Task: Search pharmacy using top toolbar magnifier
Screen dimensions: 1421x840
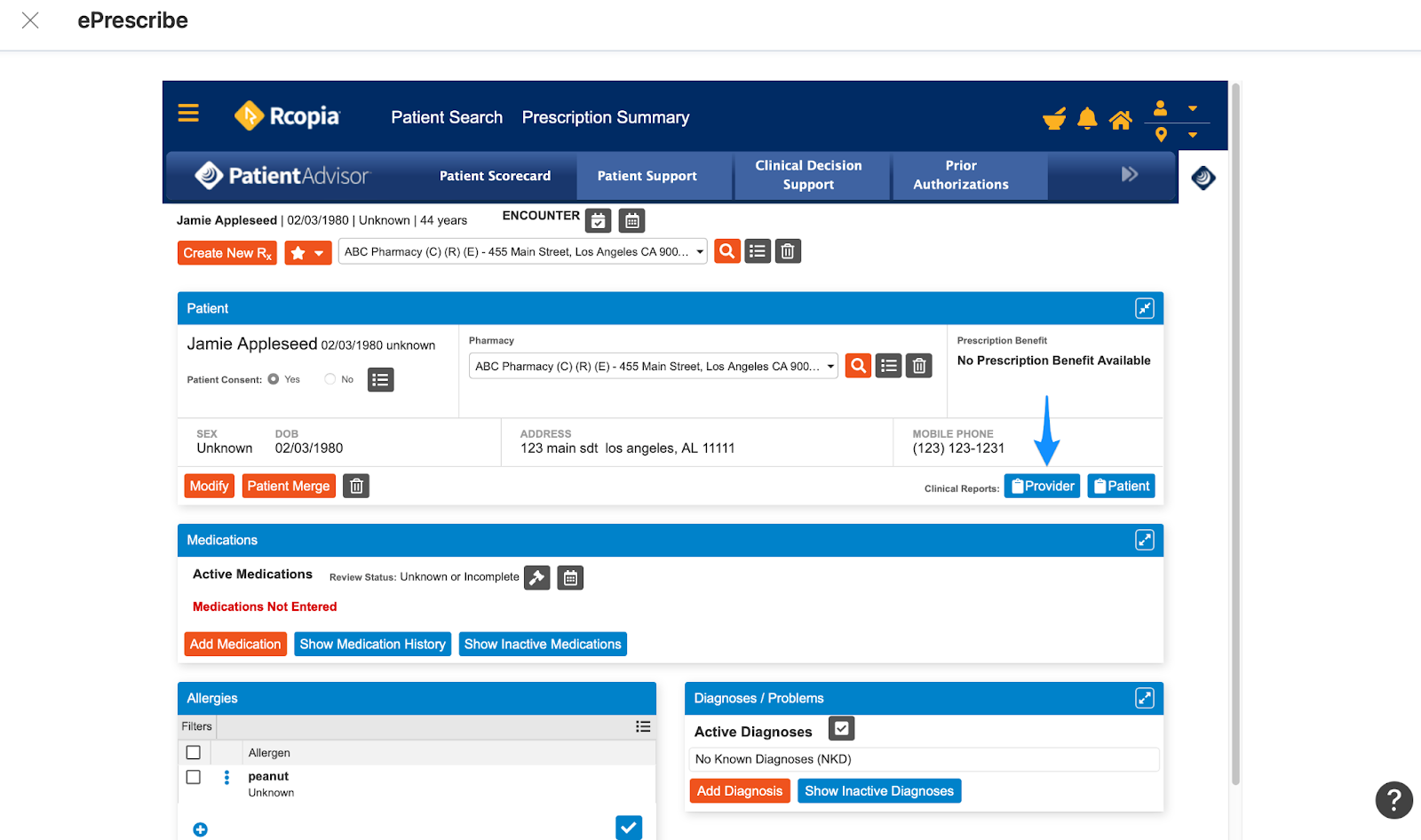Action: click(727, 251)
